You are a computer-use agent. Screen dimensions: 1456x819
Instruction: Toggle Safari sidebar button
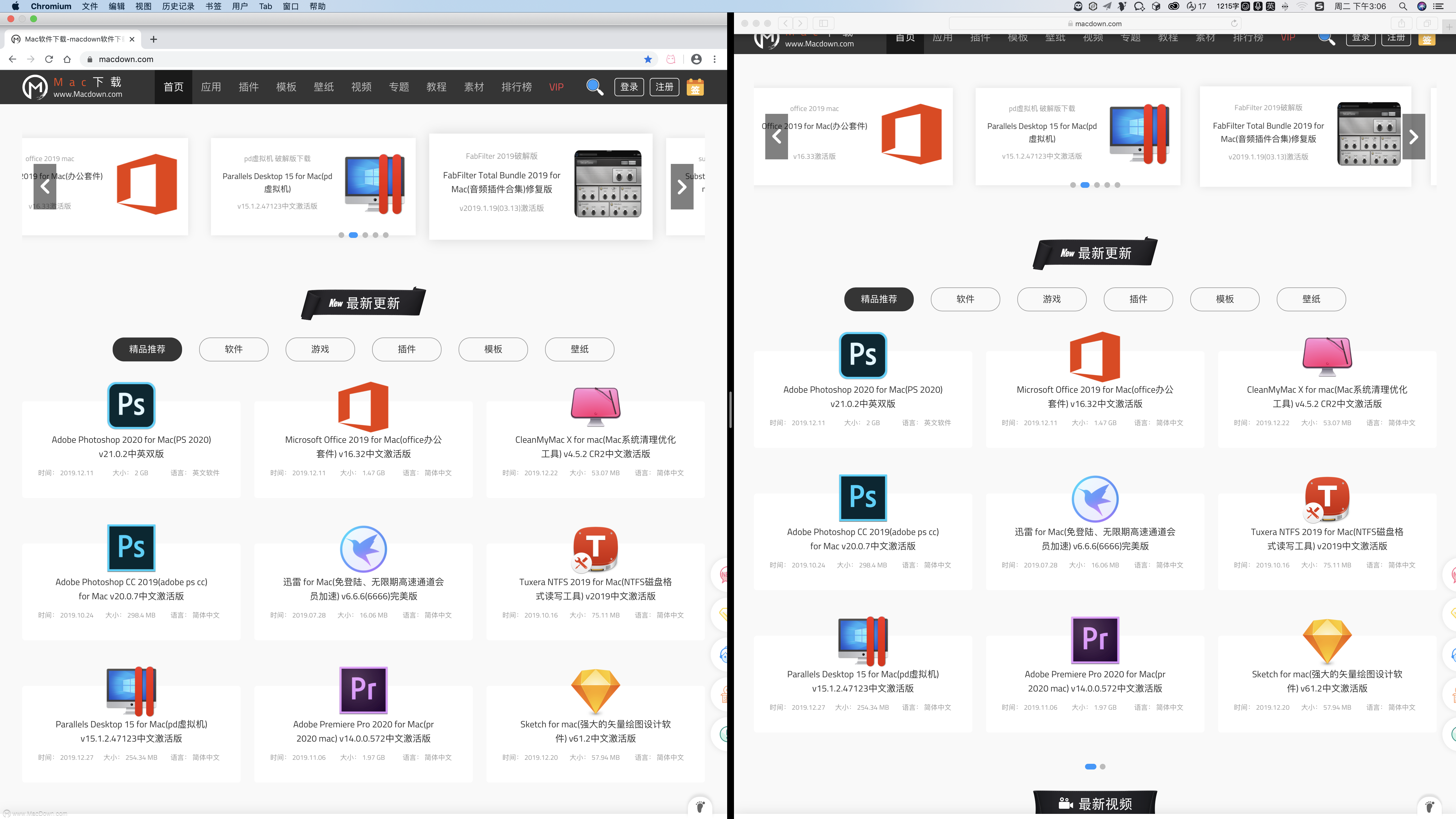(824, 23)
